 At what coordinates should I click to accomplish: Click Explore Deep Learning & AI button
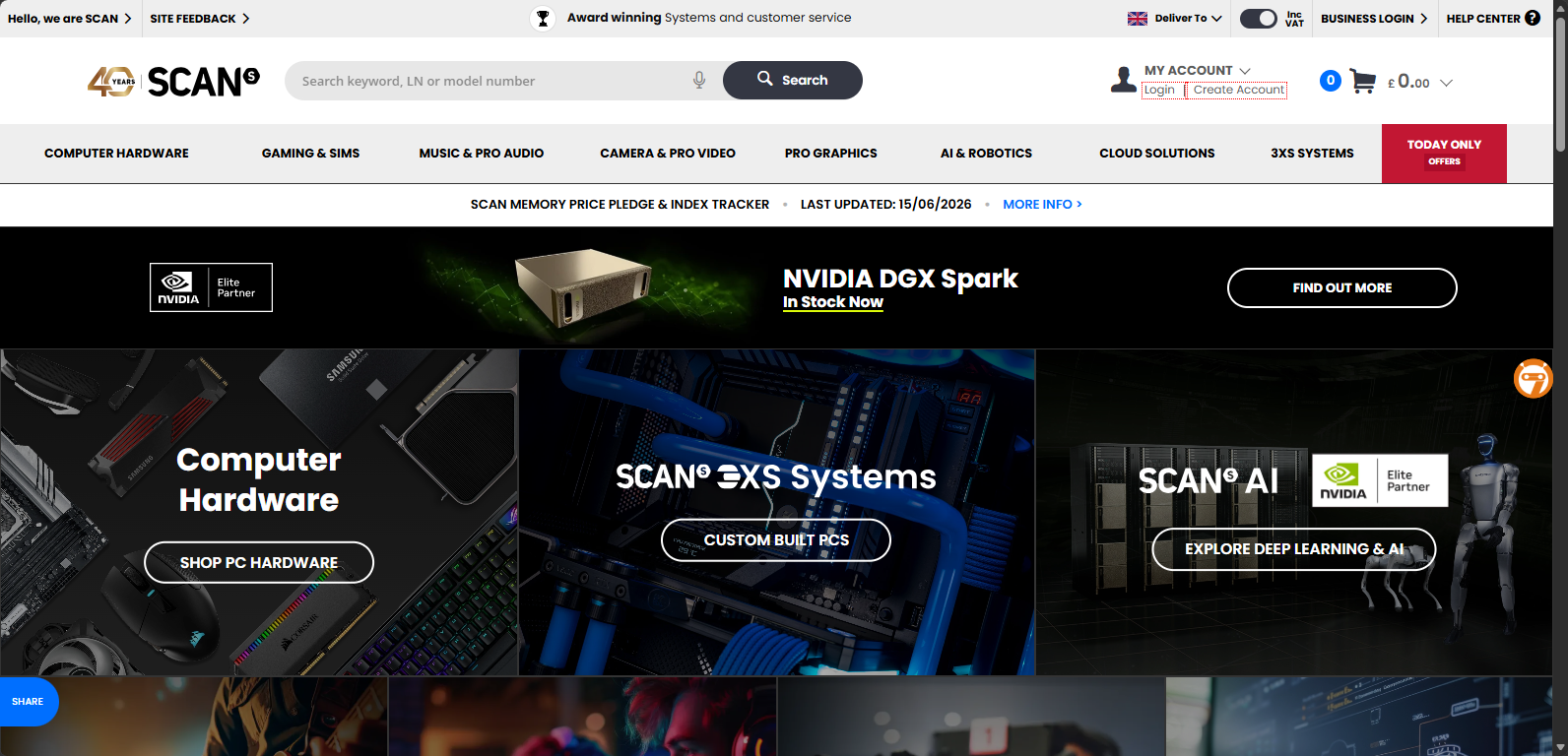1294,549
